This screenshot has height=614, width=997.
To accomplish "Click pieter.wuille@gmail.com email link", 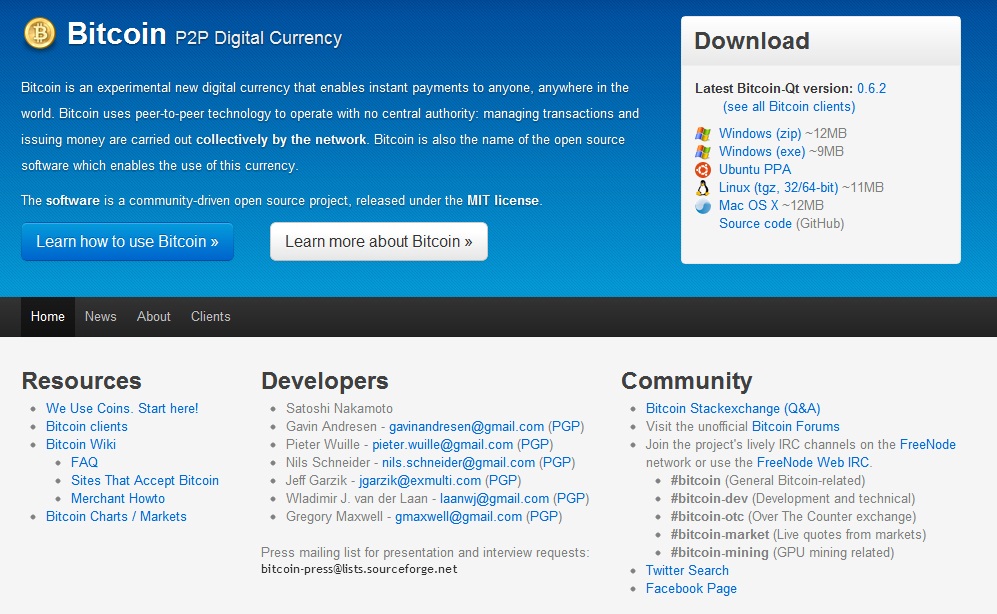I will point(443,444).
